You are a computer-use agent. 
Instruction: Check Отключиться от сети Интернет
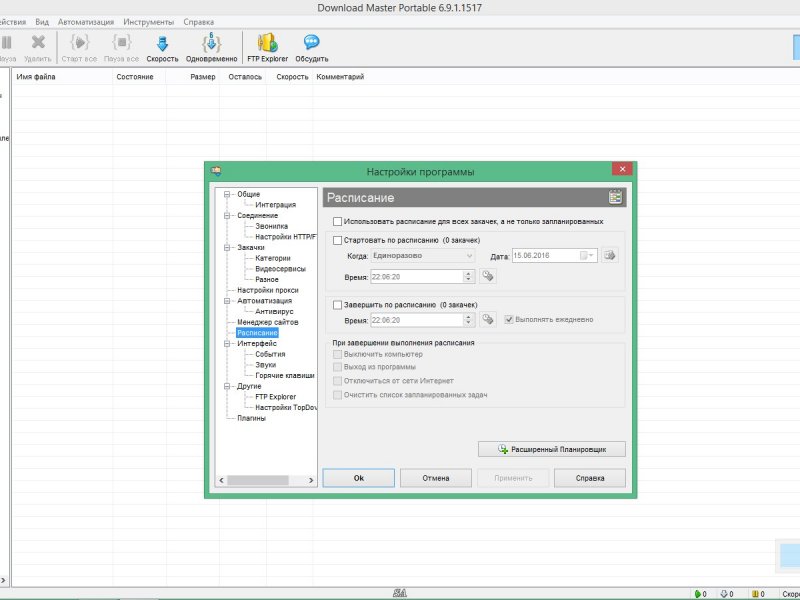click(337, 381)
